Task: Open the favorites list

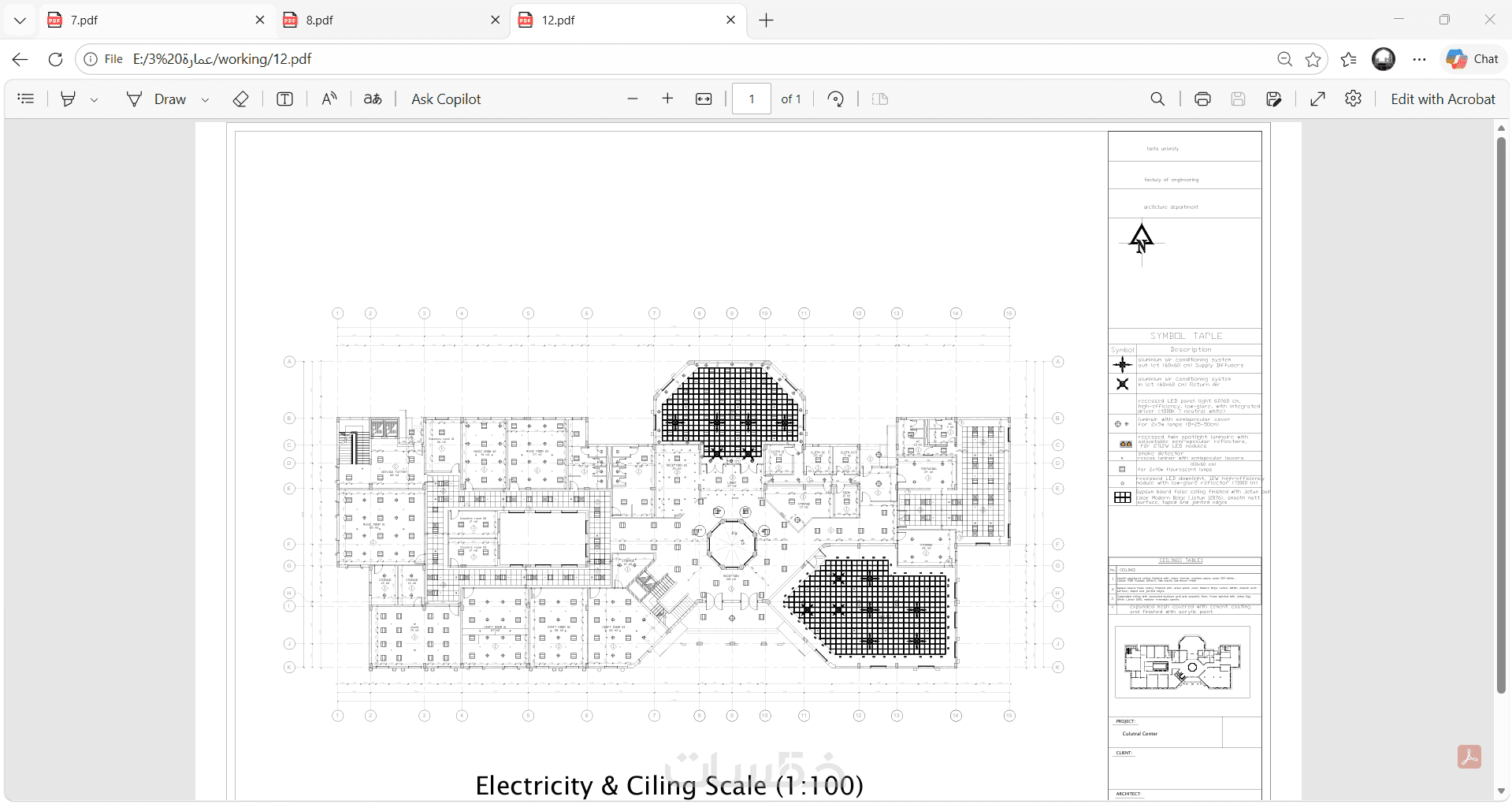Action: click(x=1348, y=59)
